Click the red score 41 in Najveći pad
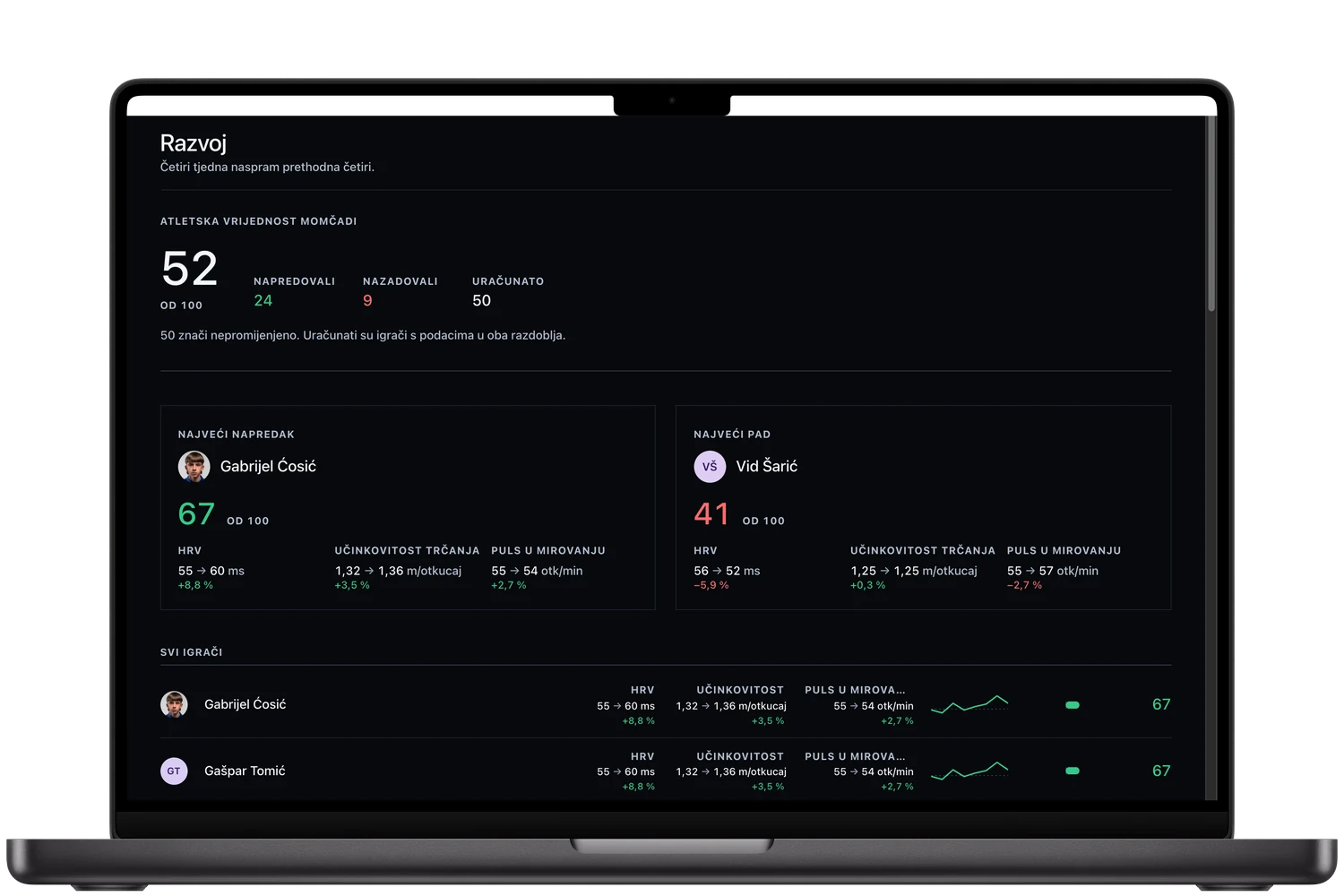The image size is (1344, 896). pyautogui.click(x=711, y=514)
